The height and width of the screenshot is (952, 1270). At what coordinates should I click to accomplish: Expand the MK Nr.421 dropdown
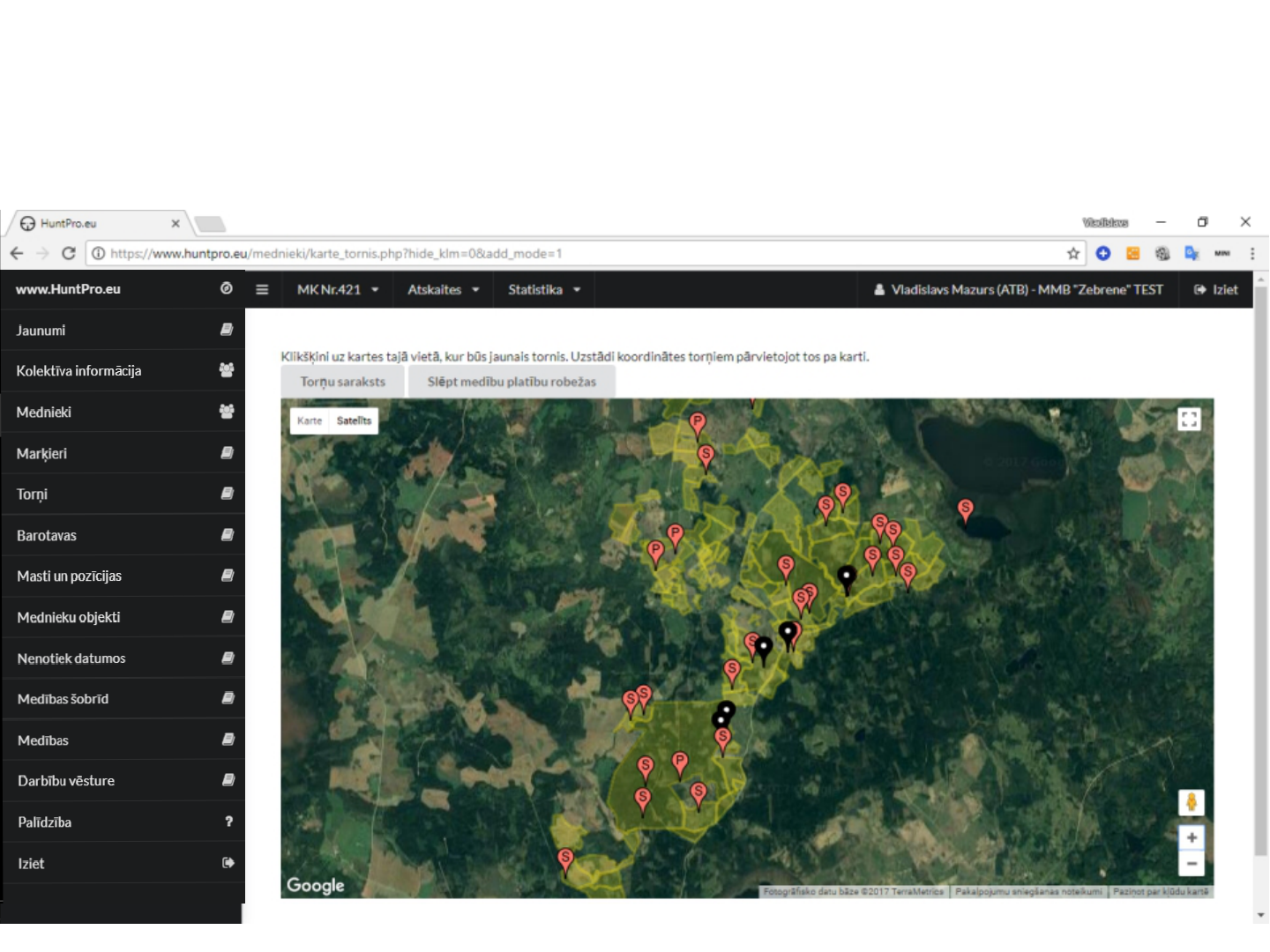(x=338, y=289)
